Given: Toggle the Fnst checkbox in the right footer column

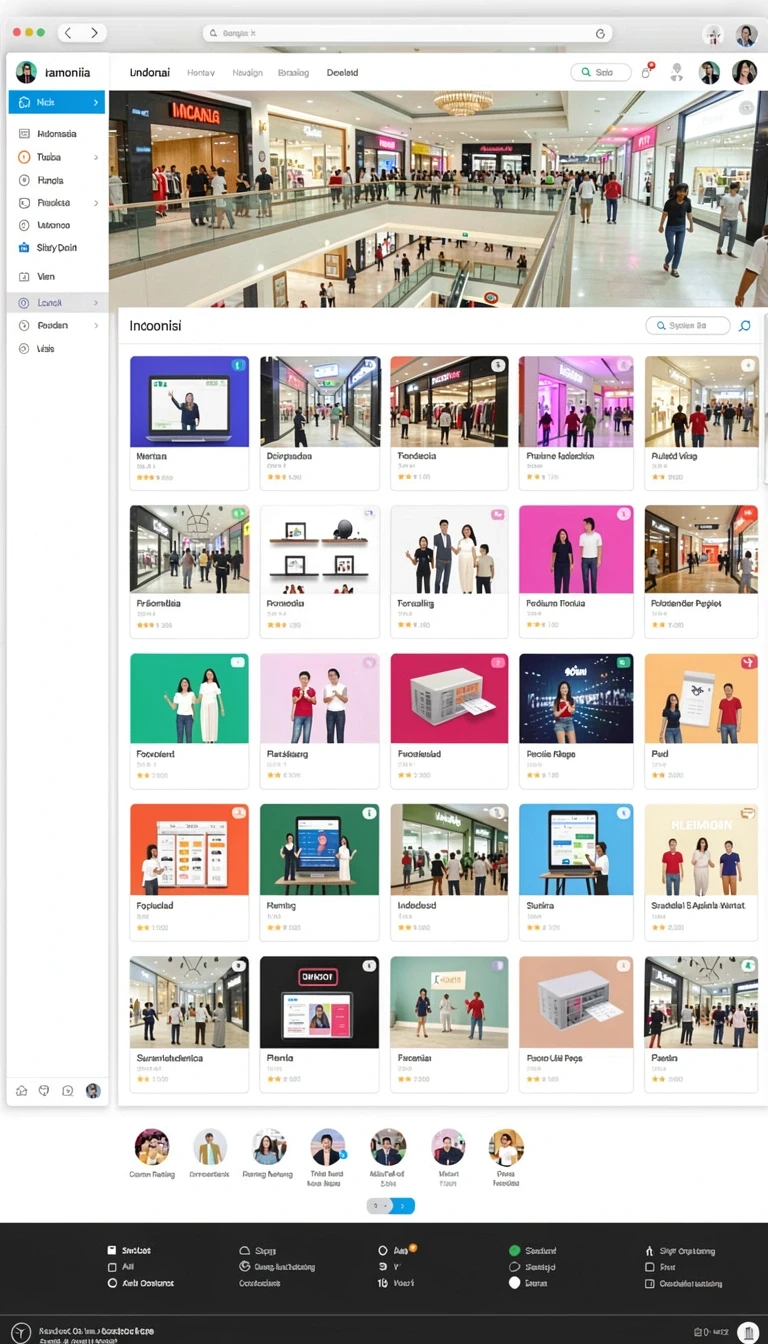Looking at the screenshot, I should click(x=650, y=1266).
